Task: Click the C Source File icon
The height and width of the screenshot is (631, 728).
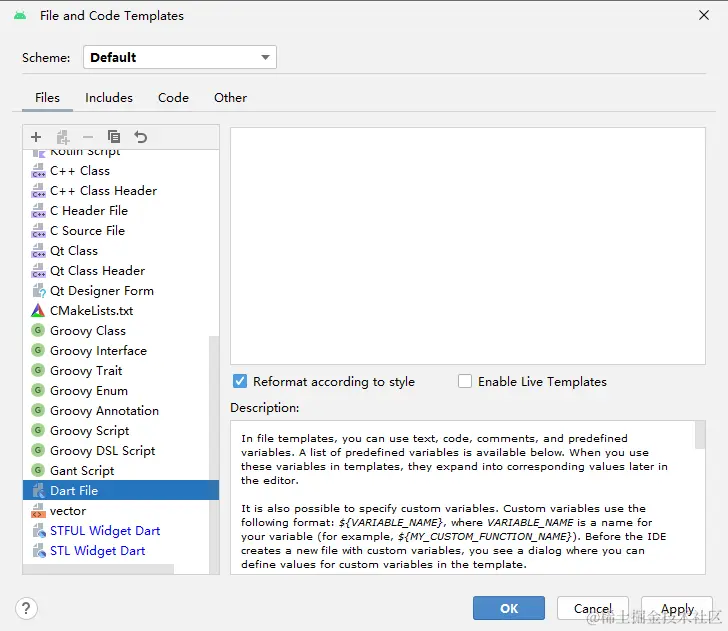Action: pyautogui.click(x=38, y=231)
